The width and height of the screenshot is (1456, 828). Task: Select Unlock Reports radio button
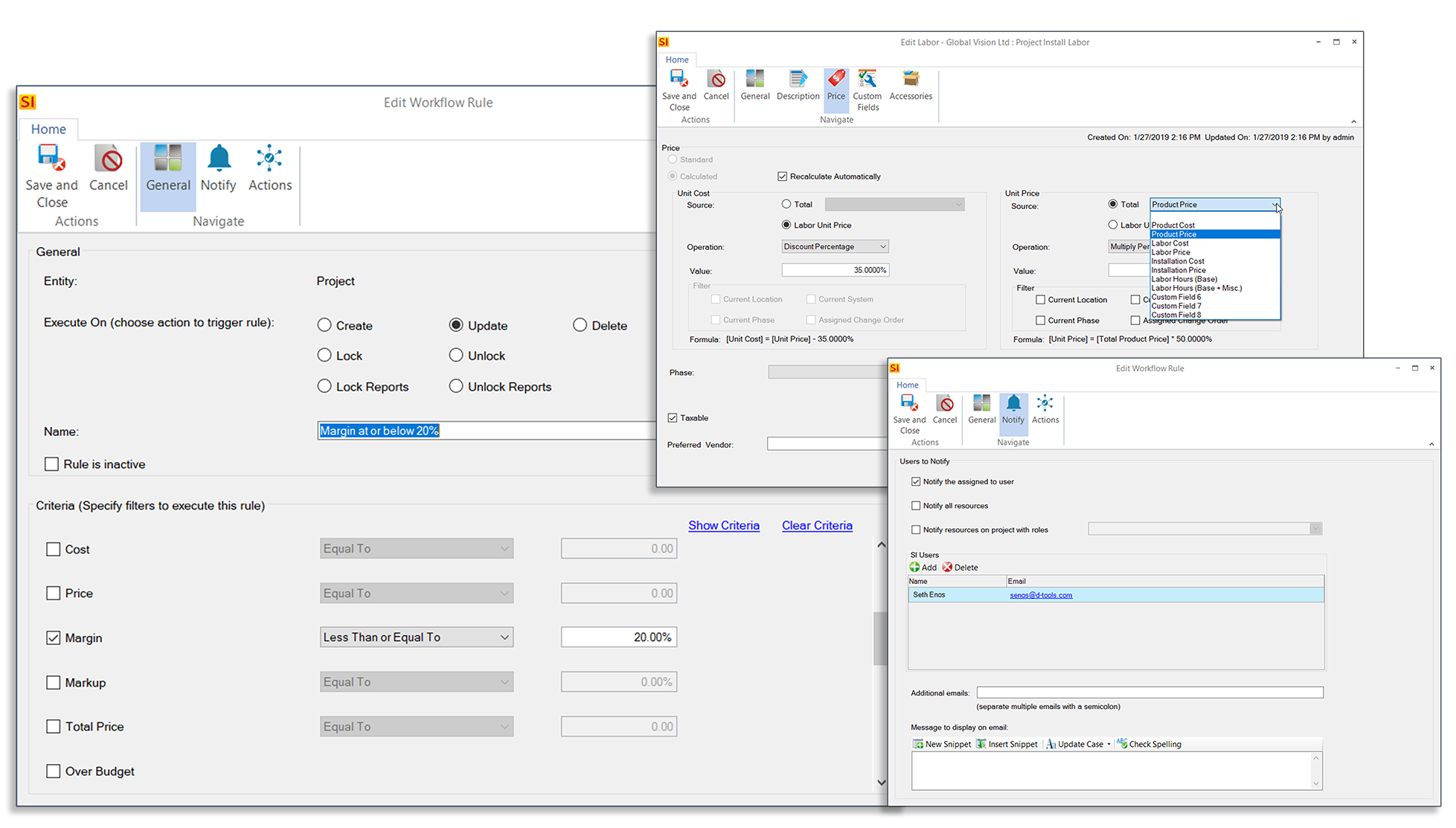coord(456,386)
